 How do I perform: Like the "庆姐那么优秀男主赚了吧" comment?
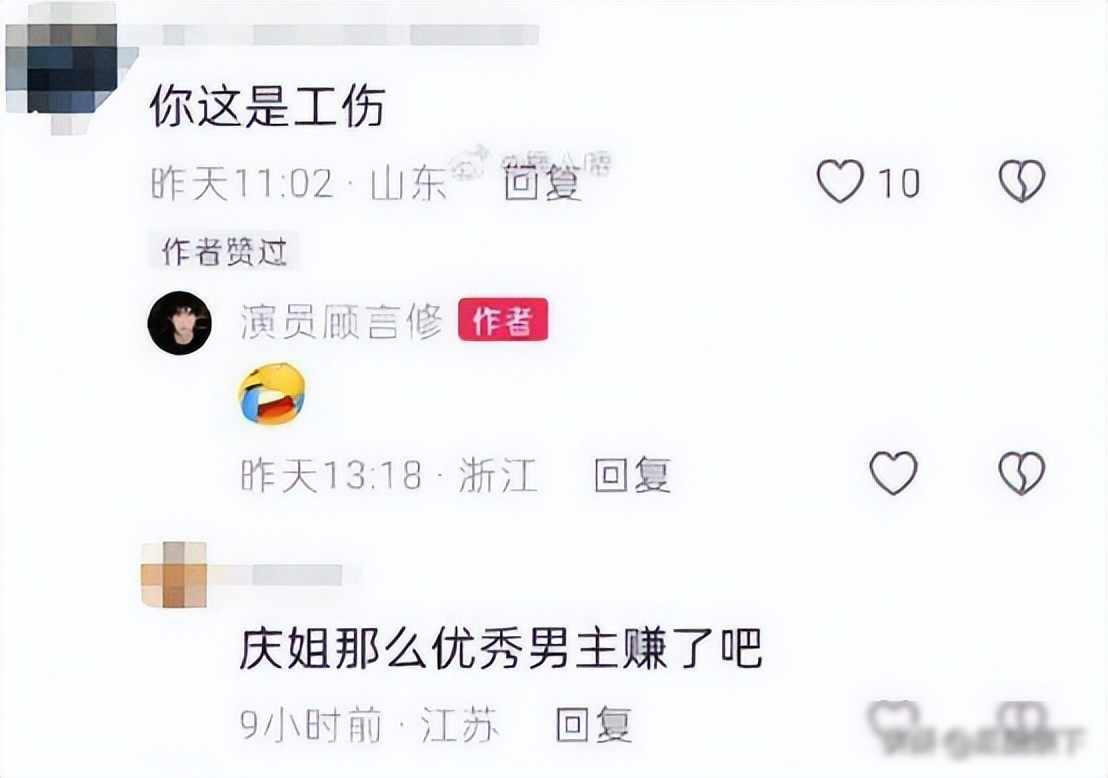tap(892, 721)
